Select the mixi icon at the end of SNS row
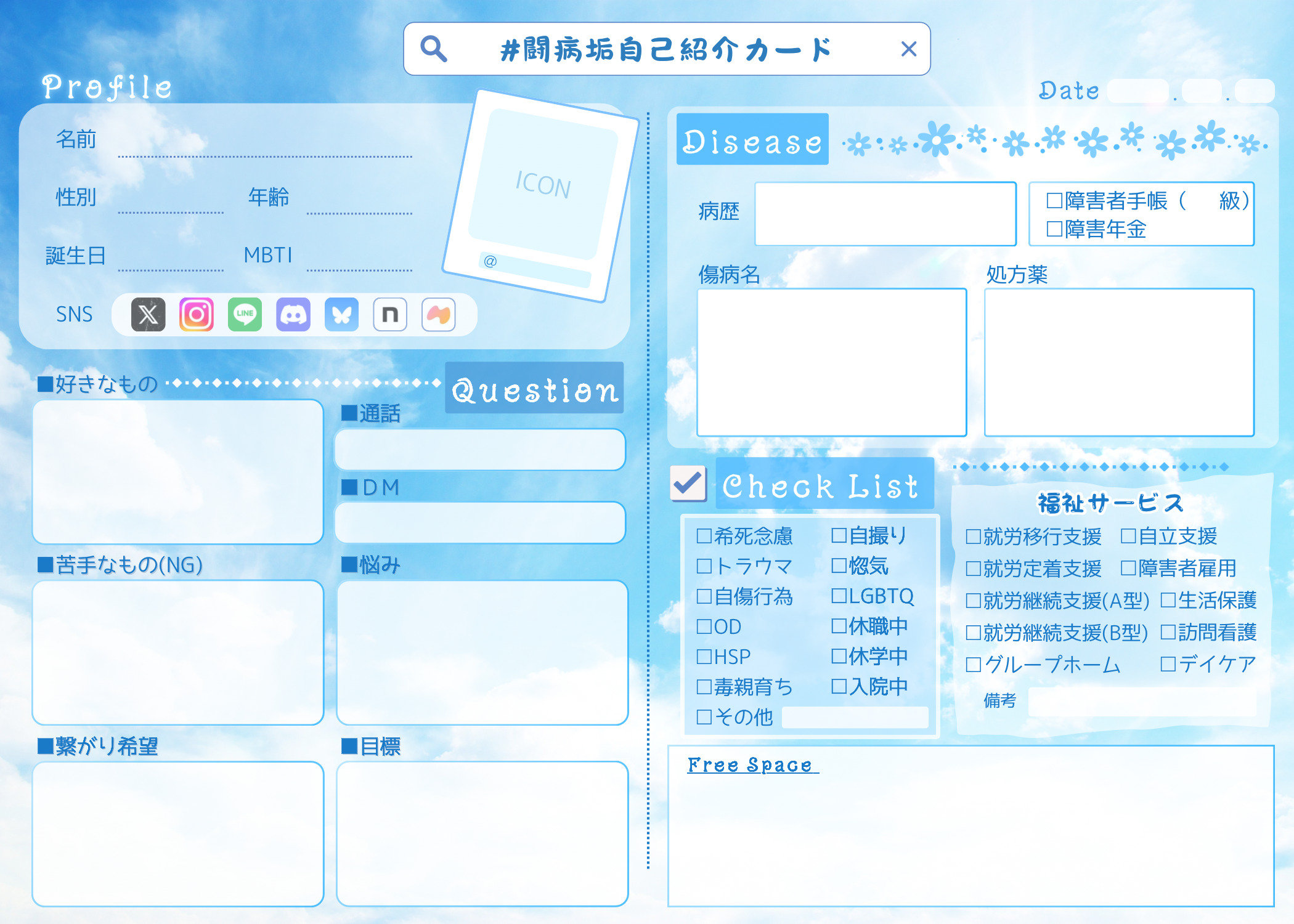1294x924 pixels. [x=439, y=314]
